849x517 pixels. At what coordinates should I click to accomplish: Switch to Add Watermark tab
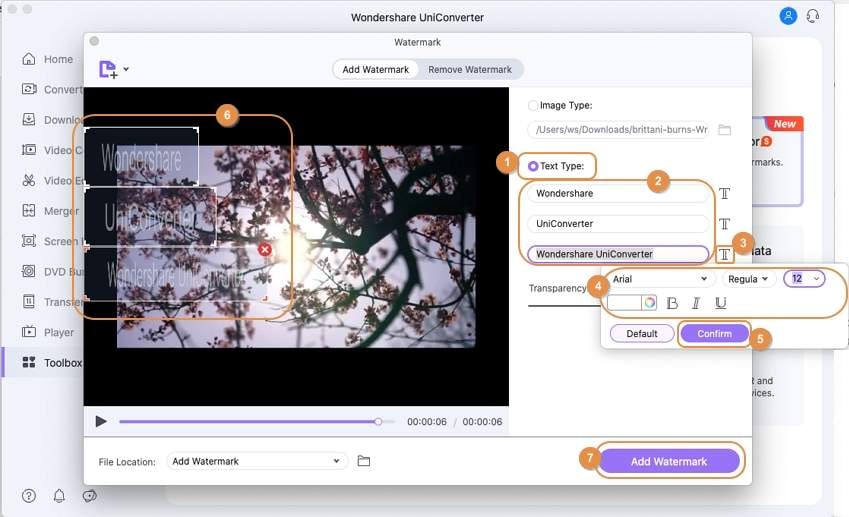pyautogui.click(x=375, y=69)
